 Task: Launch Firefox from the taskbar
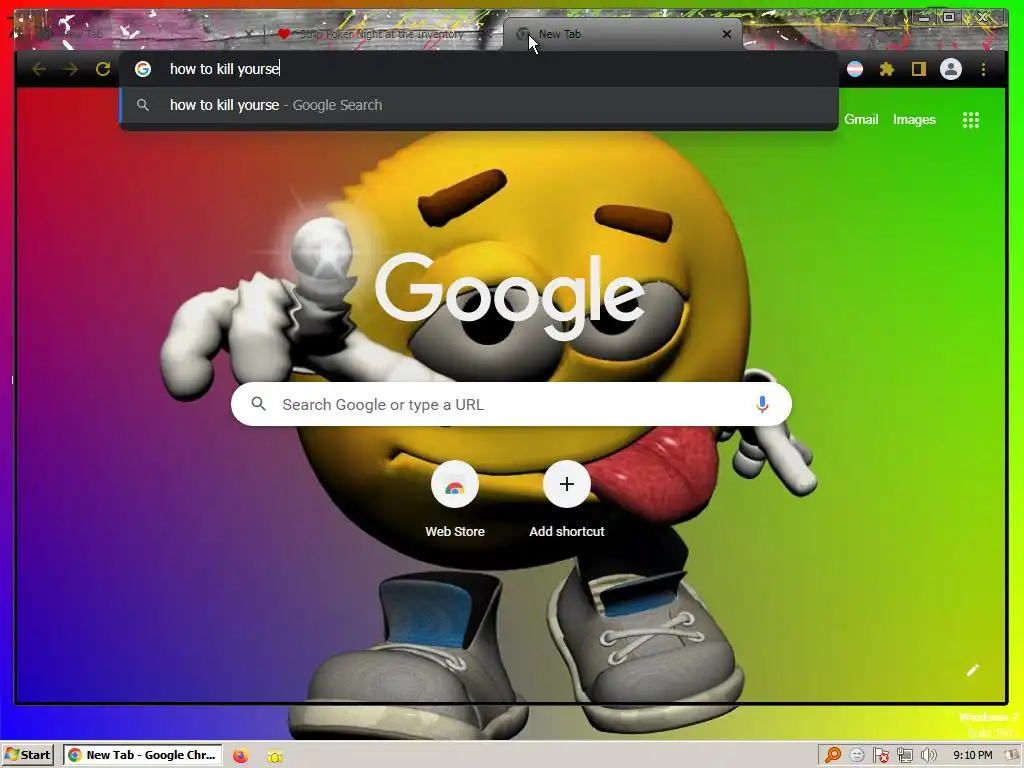click(240, 756)
